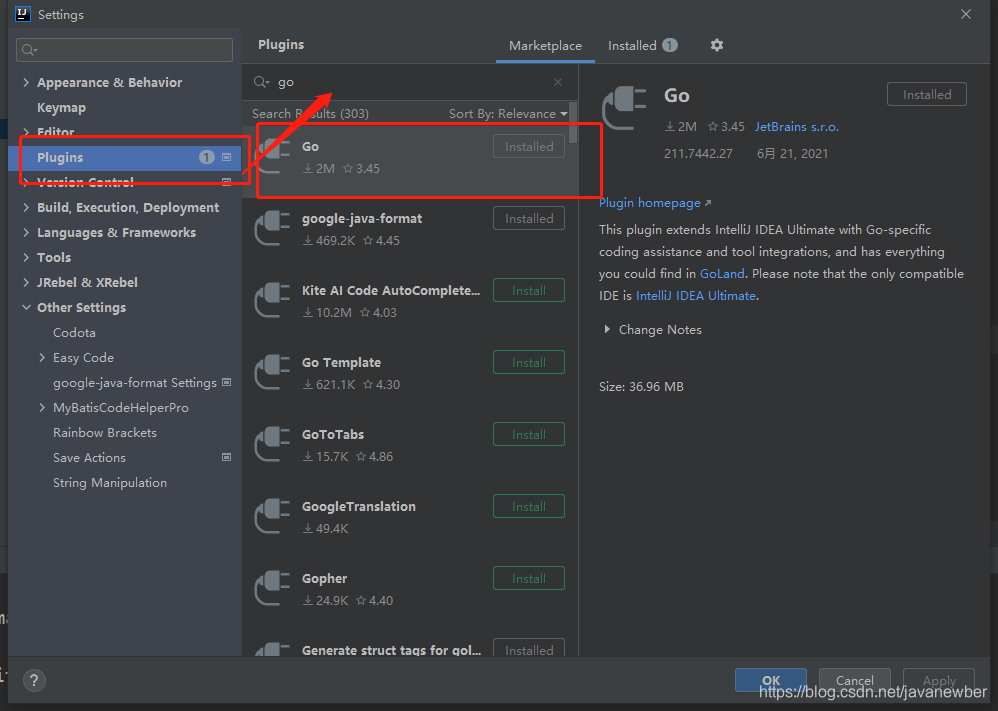
Task: Expand Build, Execution, Deployment section
Action: [26, 208]
